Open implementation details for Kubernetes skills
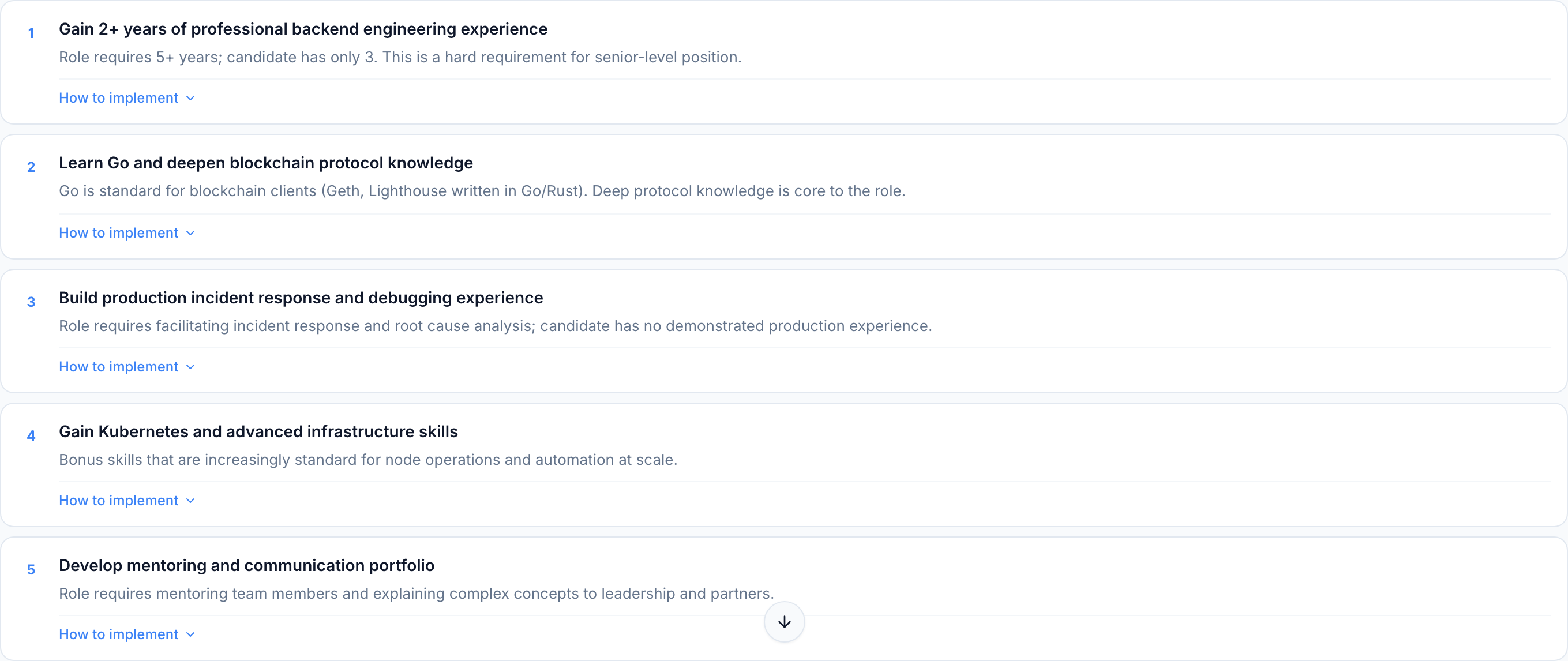Viewport: 1568px width, 661px height. (x=118, y=500)
